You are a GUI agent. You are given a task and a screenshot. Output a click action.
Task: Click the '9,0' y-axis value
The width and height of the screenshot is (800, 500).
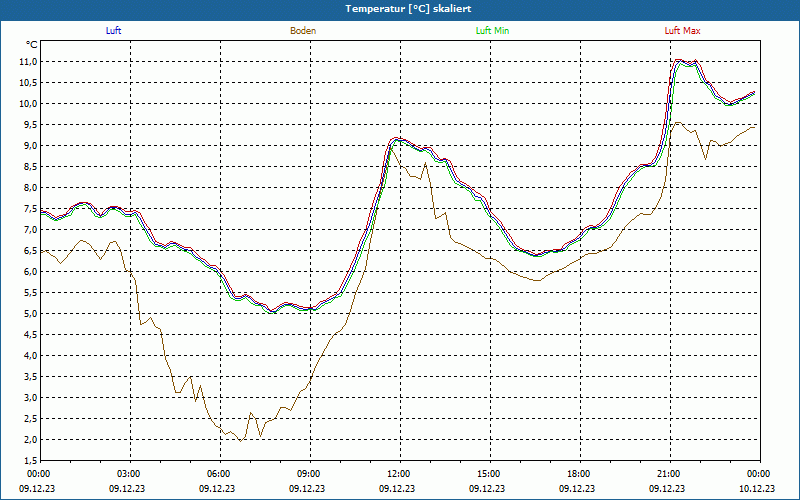pyautogui.click(x=30, y=145)
